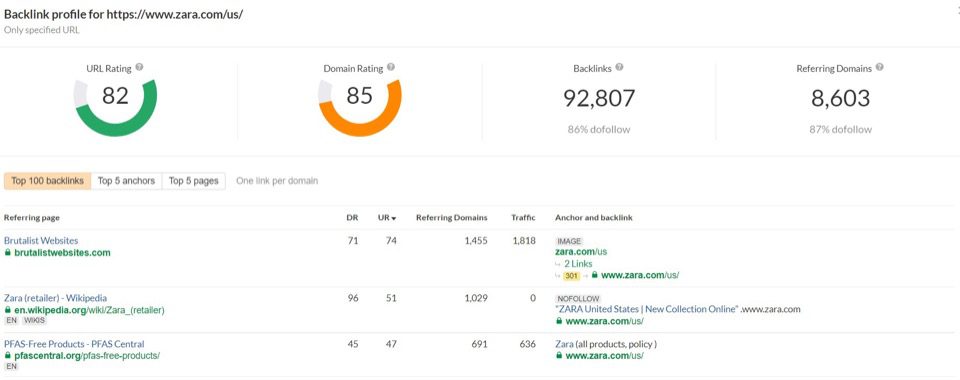The height and width of the screenshot is (380, 960).
Task: Select the Top 100 backlinks tab
Action: coord(47,181)
